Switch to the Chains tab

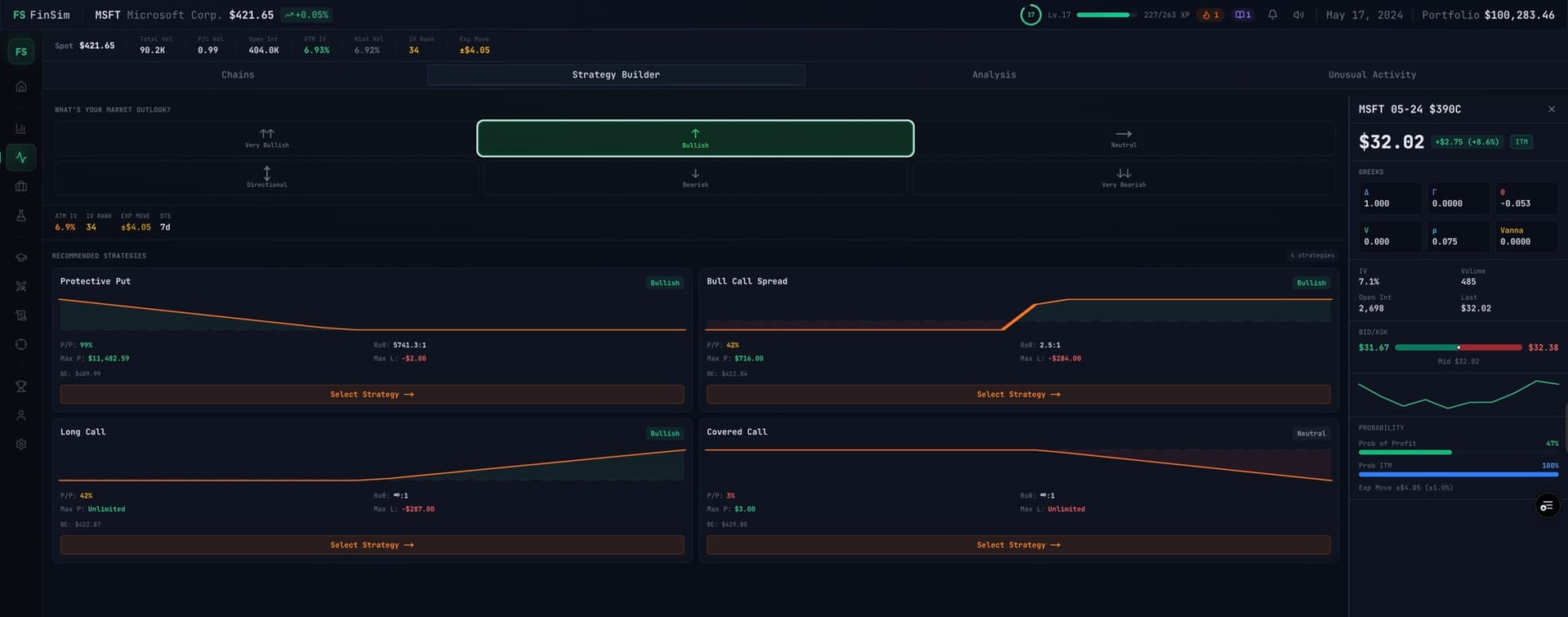(238, 75)
